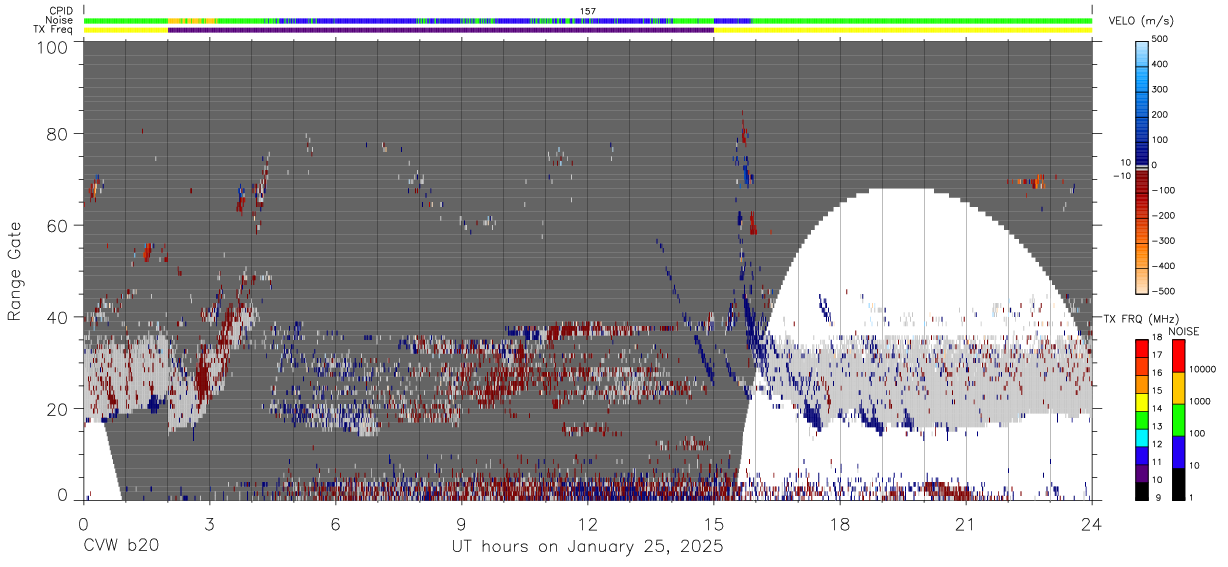Click the pale-orange bottom of velocity colorbar
Image resolution: width=1228 pixels, height=567 pixels.
pos(1142,283)
